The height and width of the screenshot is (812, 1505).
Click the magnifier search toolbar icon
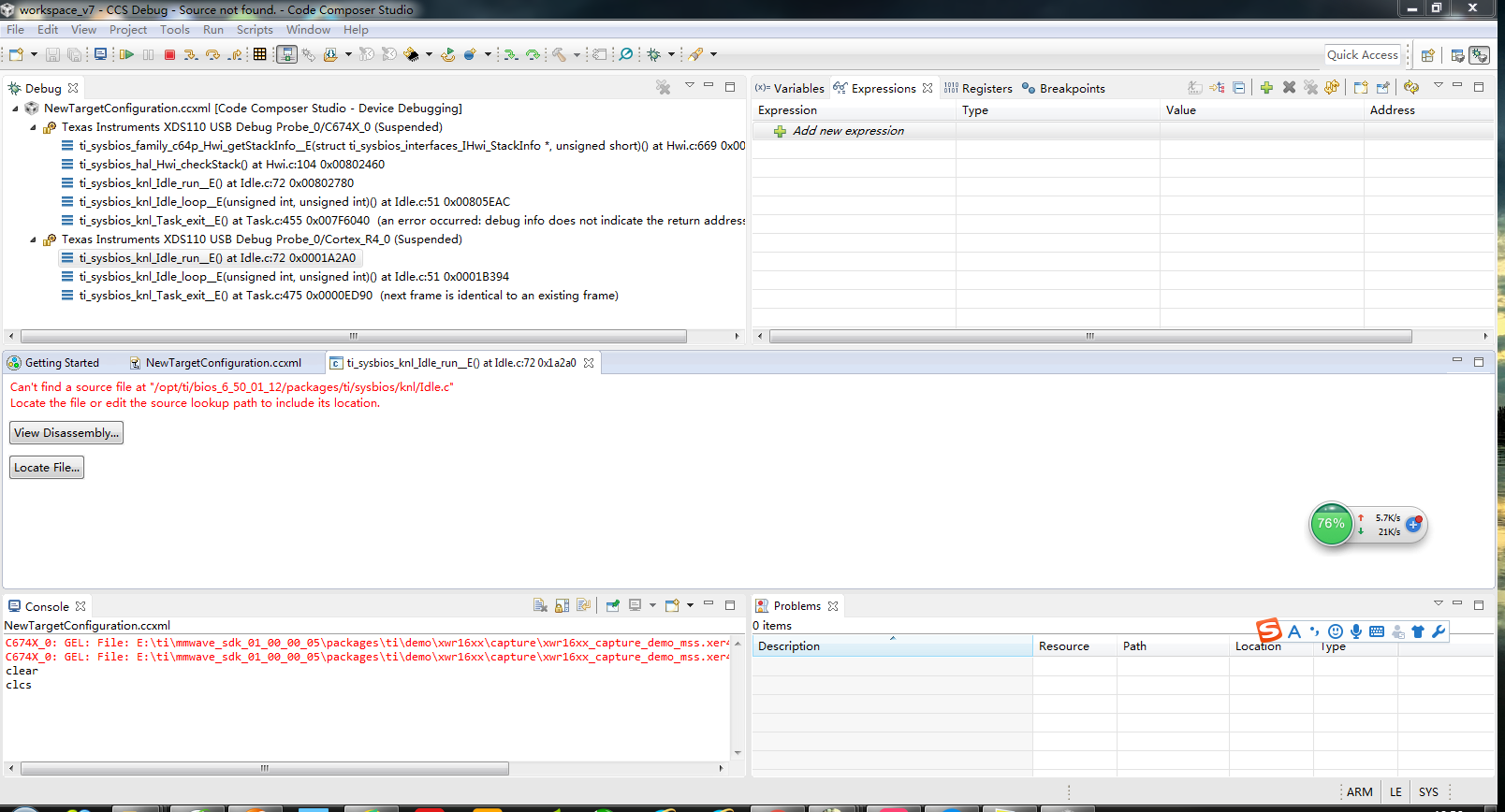click(626, 55)
